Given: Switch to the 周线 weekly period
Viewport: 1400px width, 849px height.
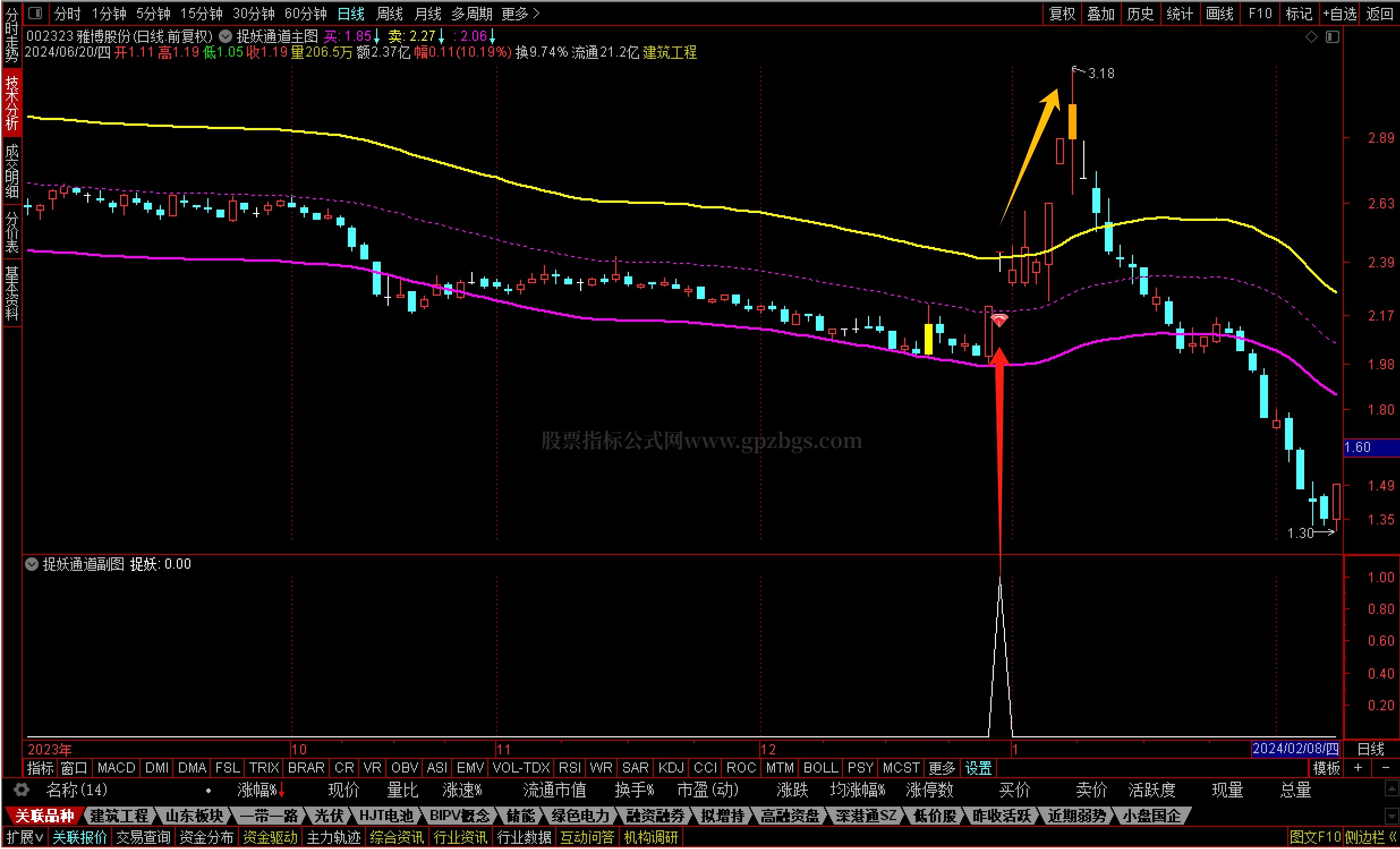Looking at the screenshot, I should tap(389, 14).
